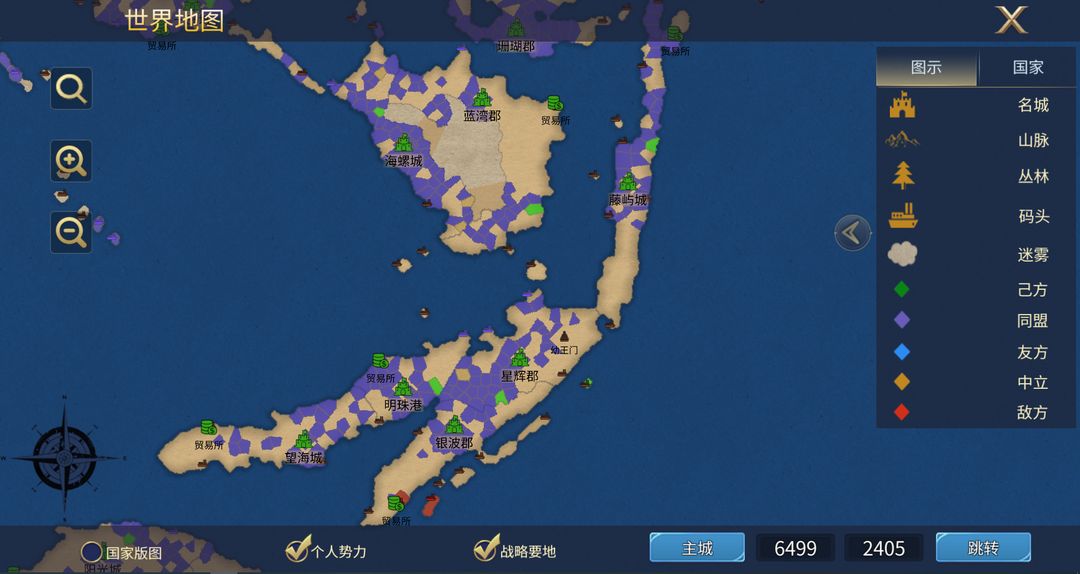Click the 码头 legend label
This screenshot has width=1080, height=574.
tap(1033, 216)
